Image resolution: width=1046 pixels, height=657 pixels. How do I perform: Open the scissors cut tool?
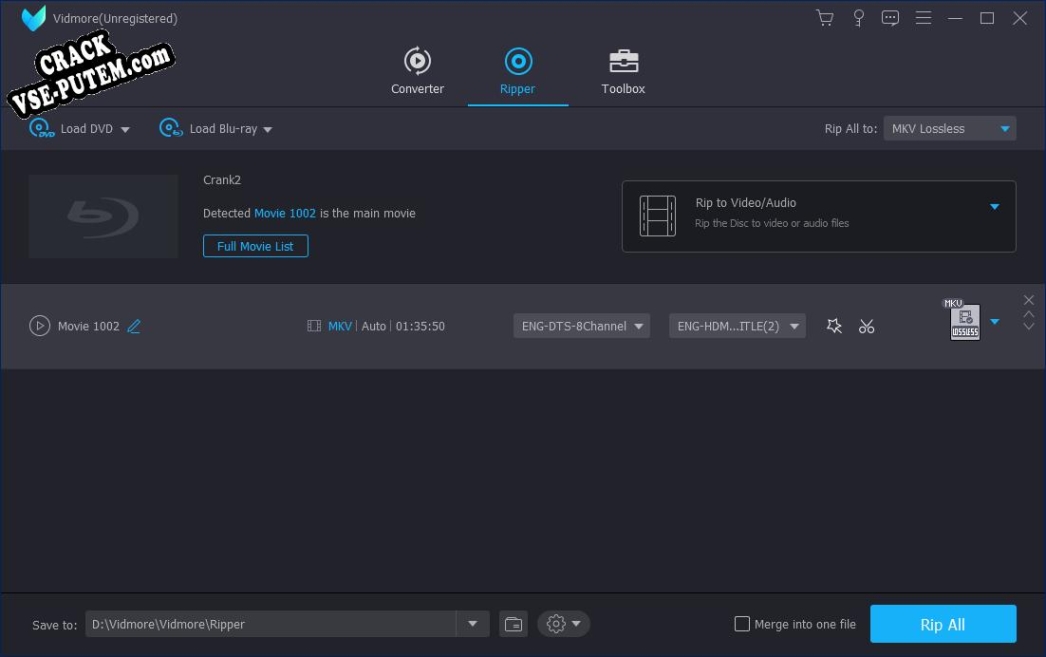click(x=867, y=326)
